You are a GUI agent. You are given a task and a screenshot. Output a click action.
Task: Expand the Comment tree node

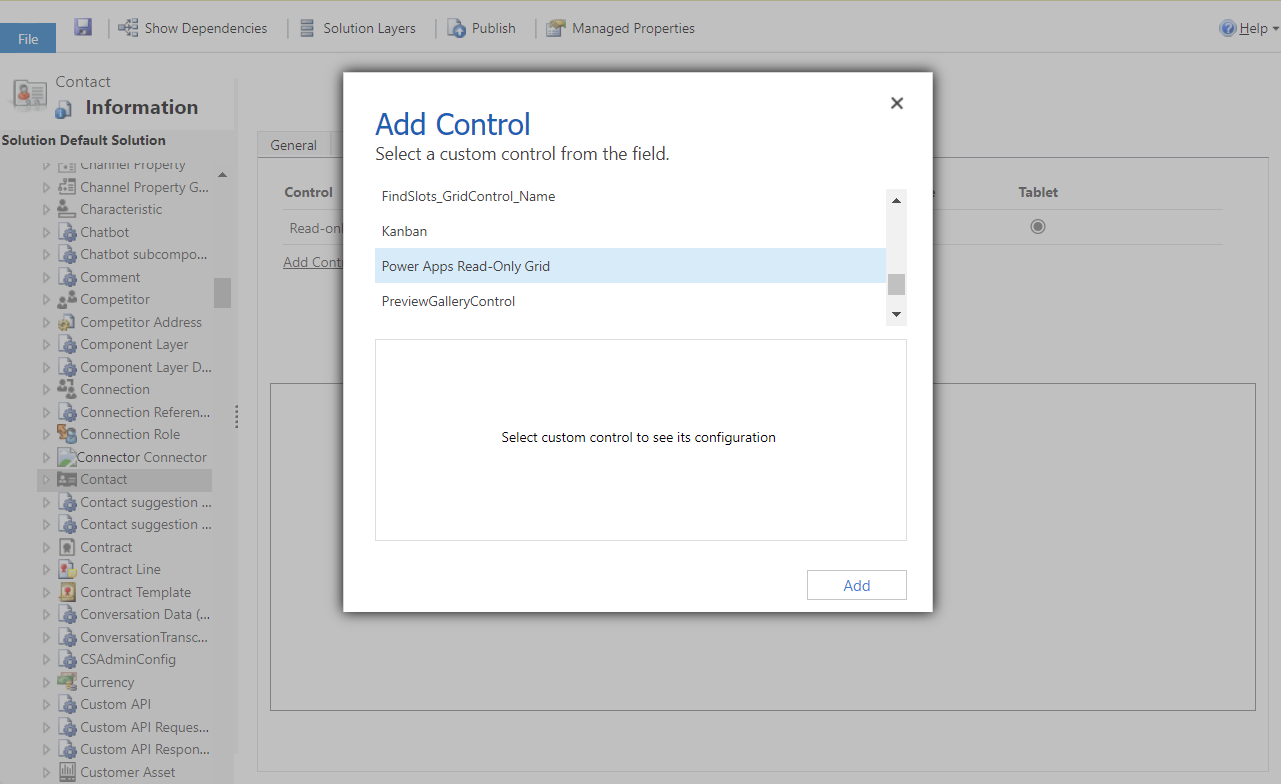(46, 277)
